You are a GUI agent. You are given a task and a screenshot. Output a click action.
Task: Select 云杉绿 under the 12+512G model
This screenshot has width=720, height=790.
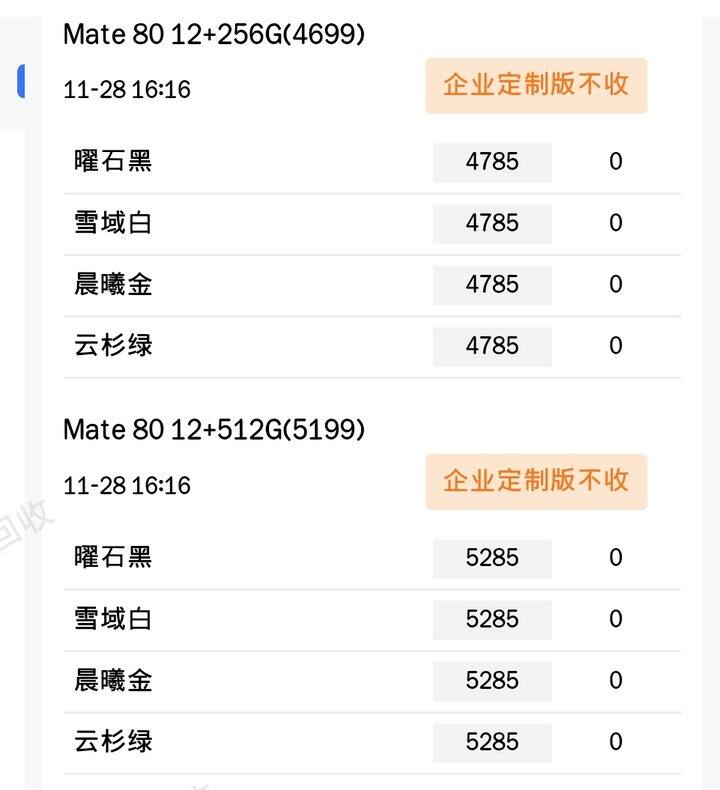[113, 742]
